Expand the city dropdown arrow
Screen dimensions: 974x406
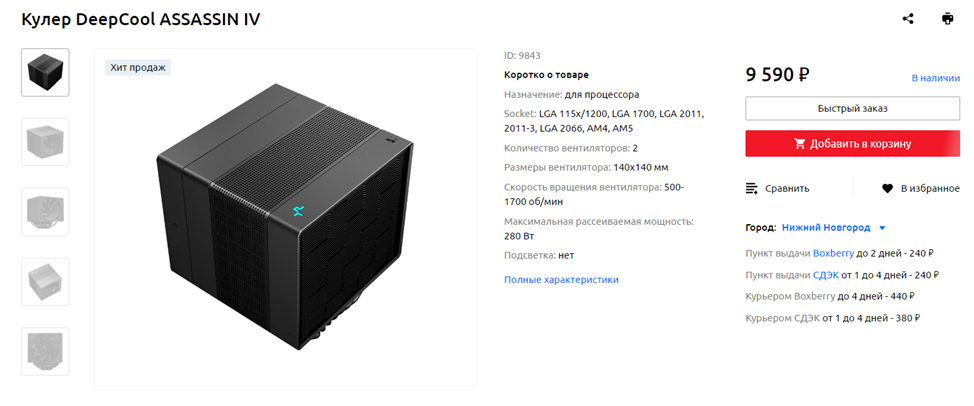(882, 228)
